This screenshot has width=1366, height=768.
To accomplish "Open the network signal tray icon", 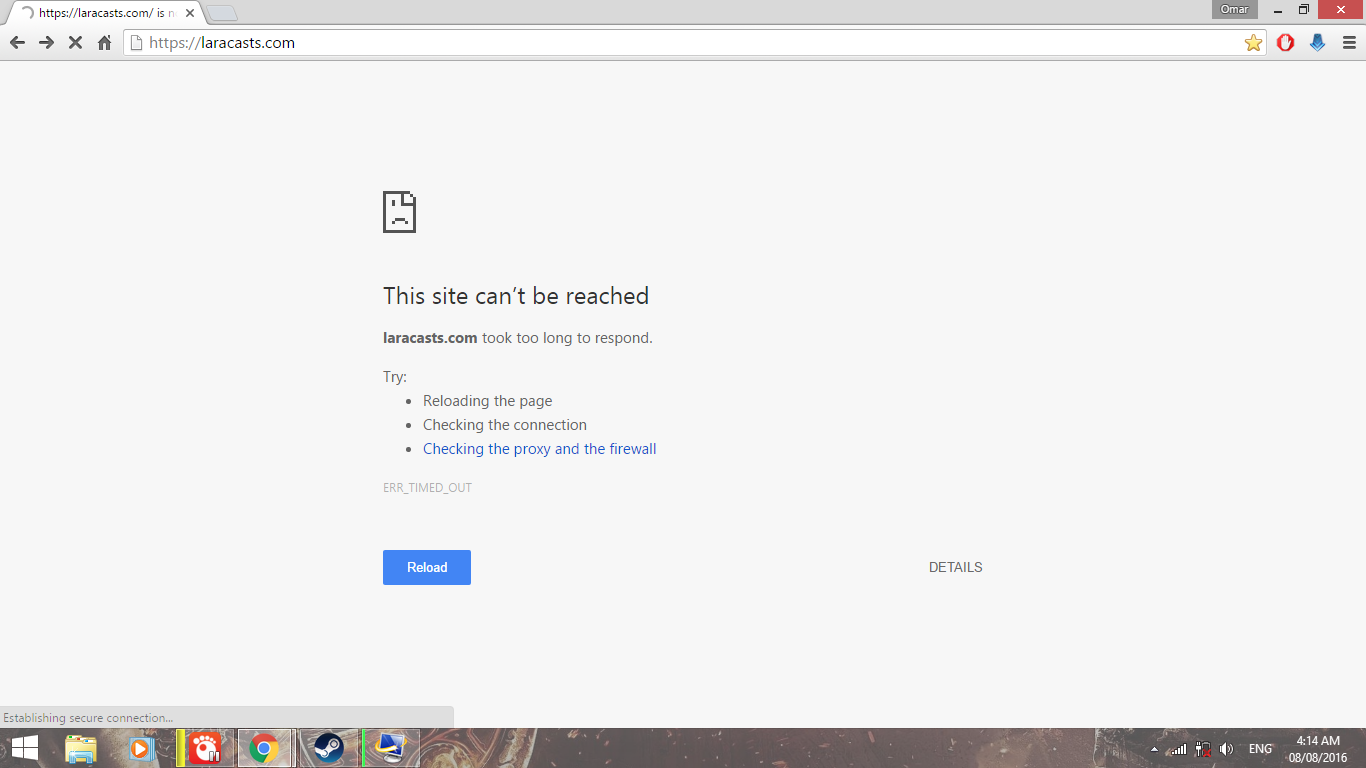I will 1179,749.
